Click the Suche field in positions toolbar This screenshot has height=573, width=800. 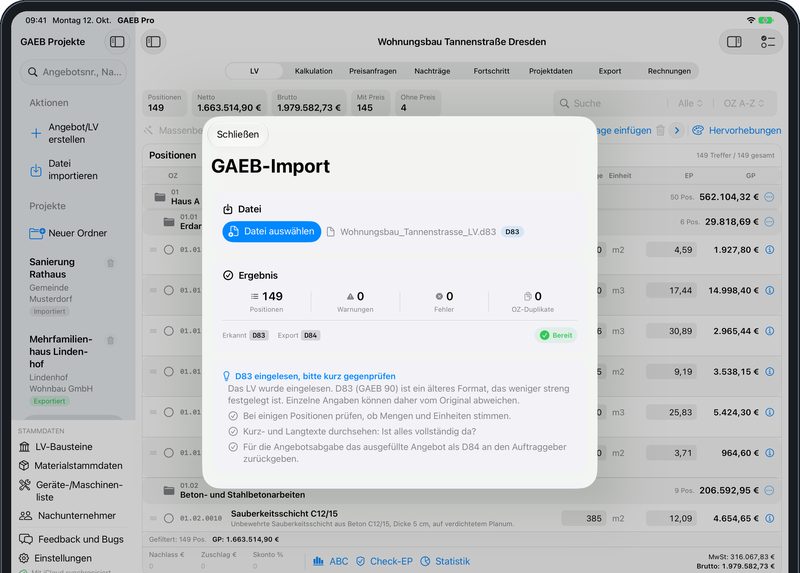(x=611, y=104)
